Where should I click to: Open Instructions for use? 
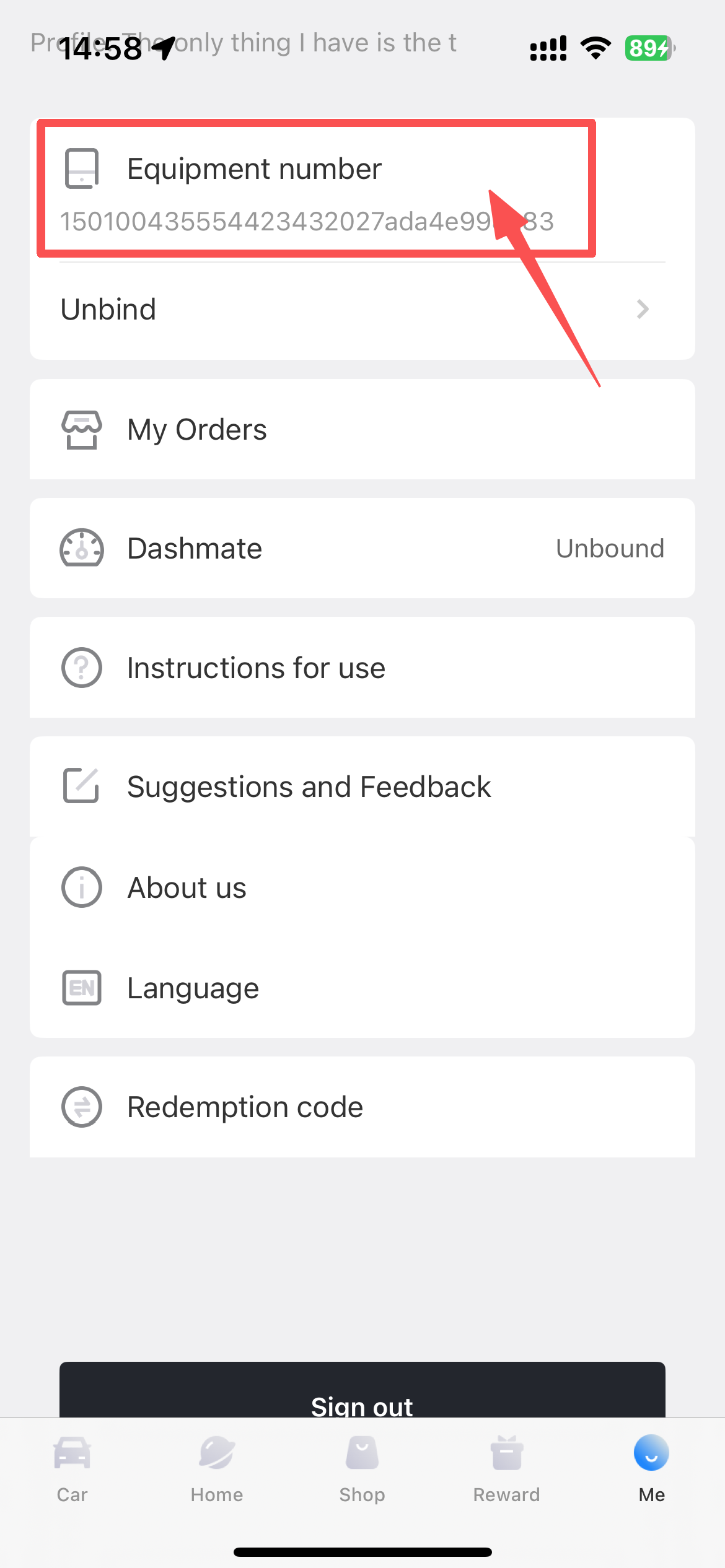[256, 668]
